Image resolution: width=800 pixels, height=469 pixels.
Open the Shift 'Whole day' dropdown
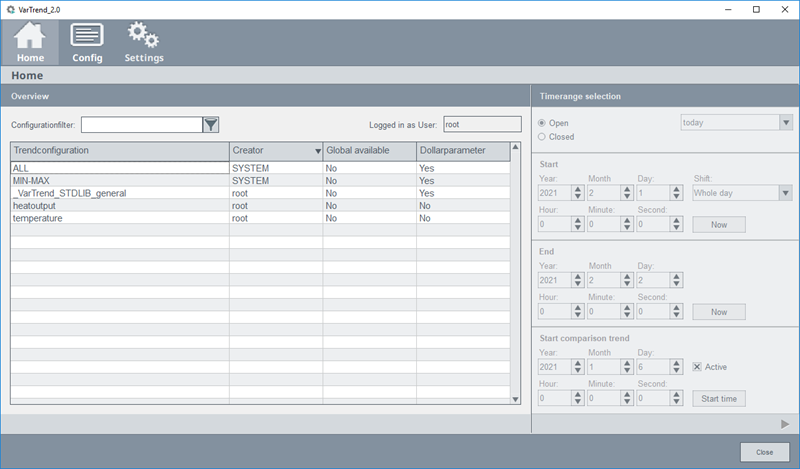(x=786, y=193)
